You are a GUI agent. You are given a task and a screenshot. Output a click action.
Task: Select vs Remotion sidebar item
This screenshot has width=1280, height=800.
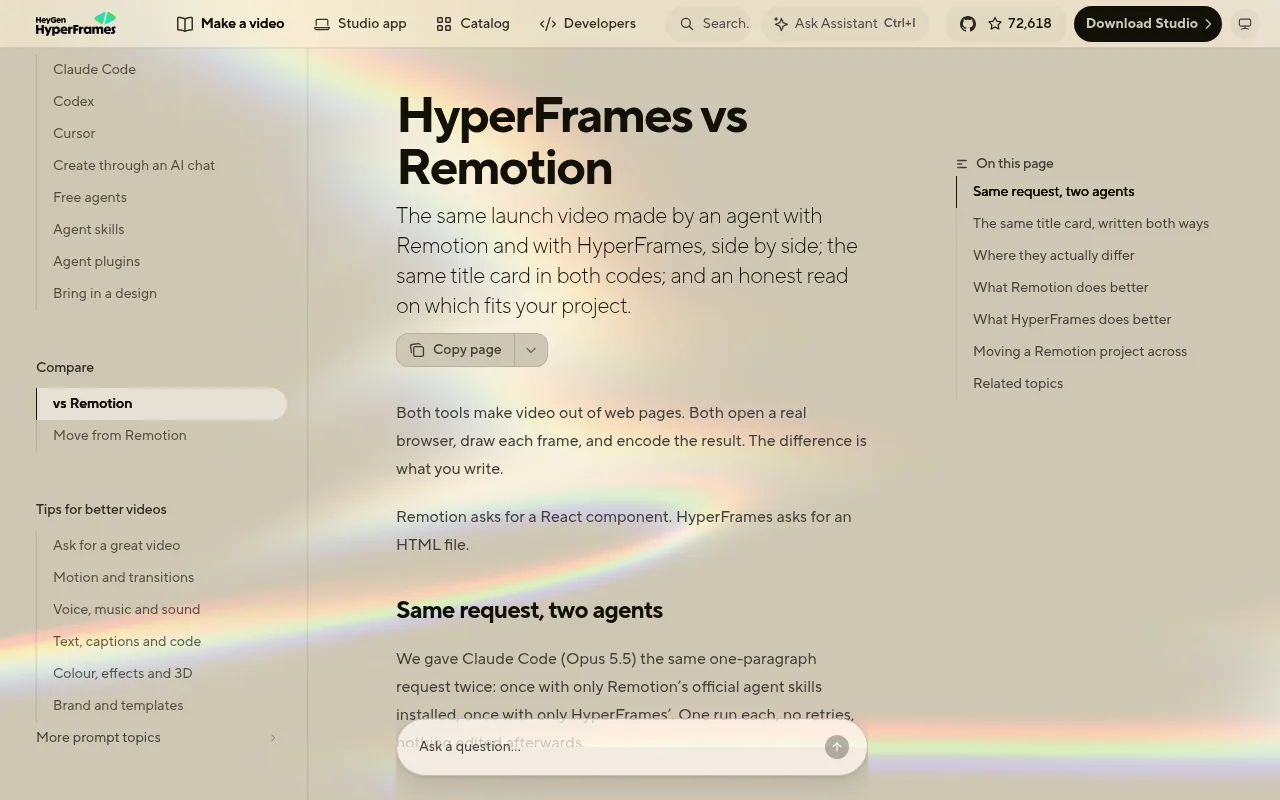point(161,403)
